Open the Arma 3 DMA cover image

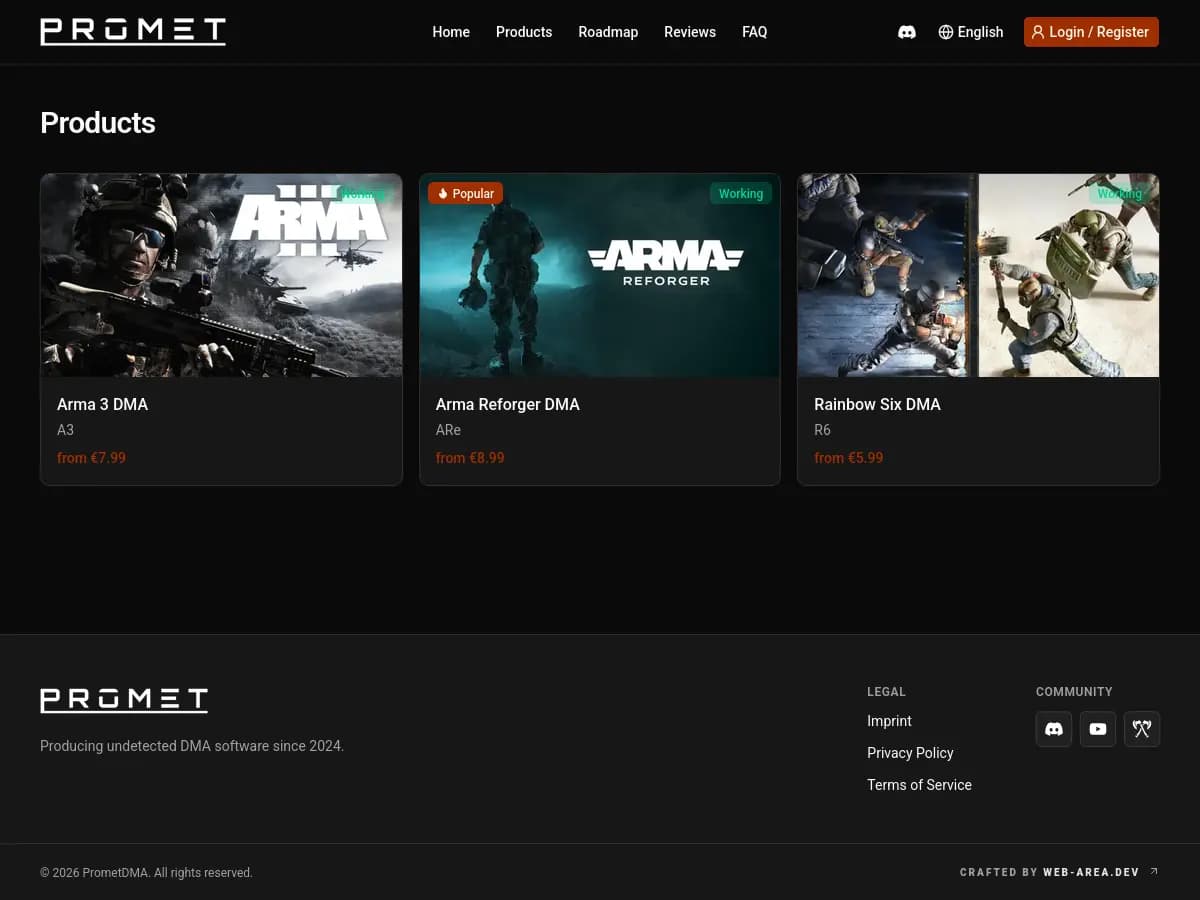coord(221,275)
